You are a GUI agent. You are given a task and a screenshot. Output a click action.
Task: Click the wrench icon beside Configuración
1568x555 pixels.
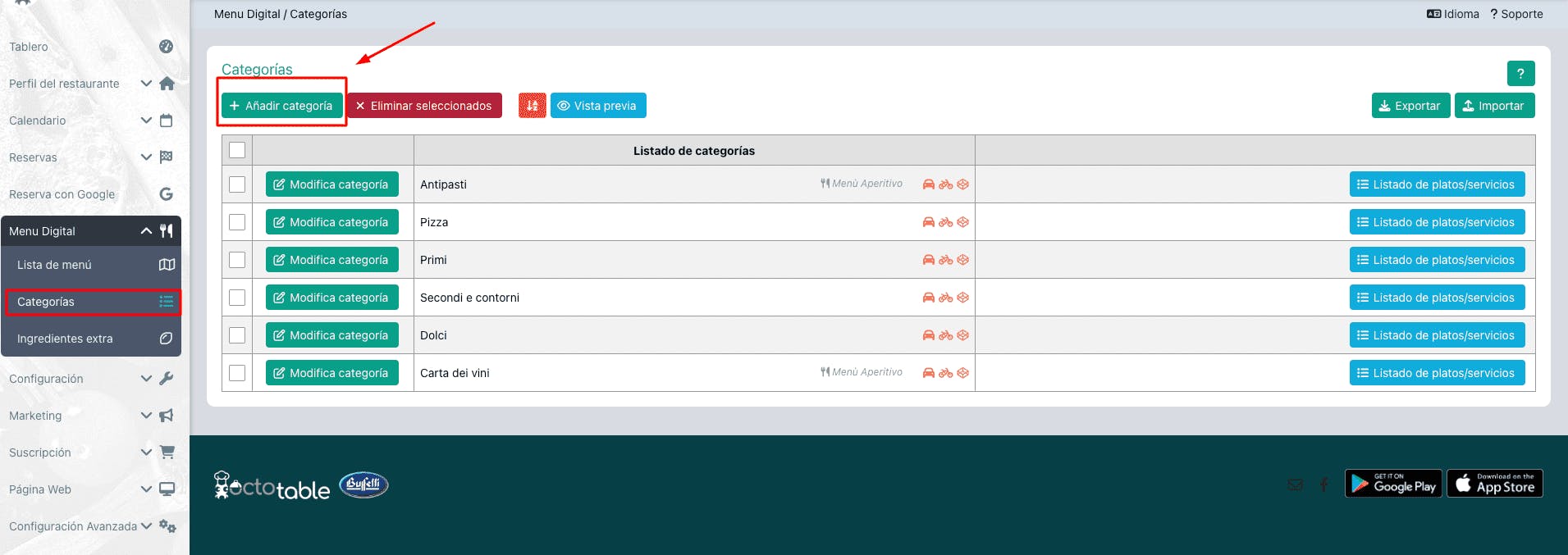click(x=166, y=379)
